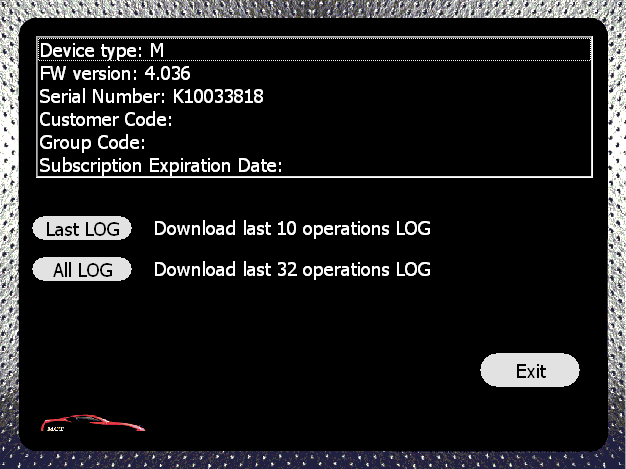The width and height of the screenshot is (626, 469).
Task: Click the All LOG button
Action: [x=82, y=269]
